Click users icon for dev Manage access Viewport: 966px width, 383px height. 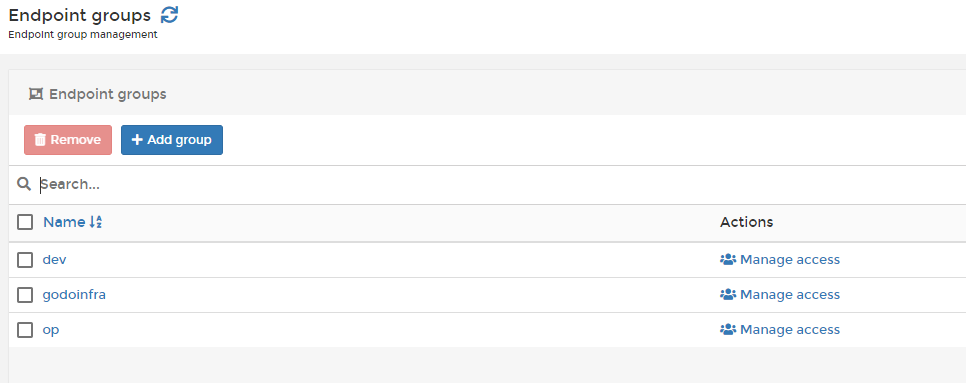[728, 260]
